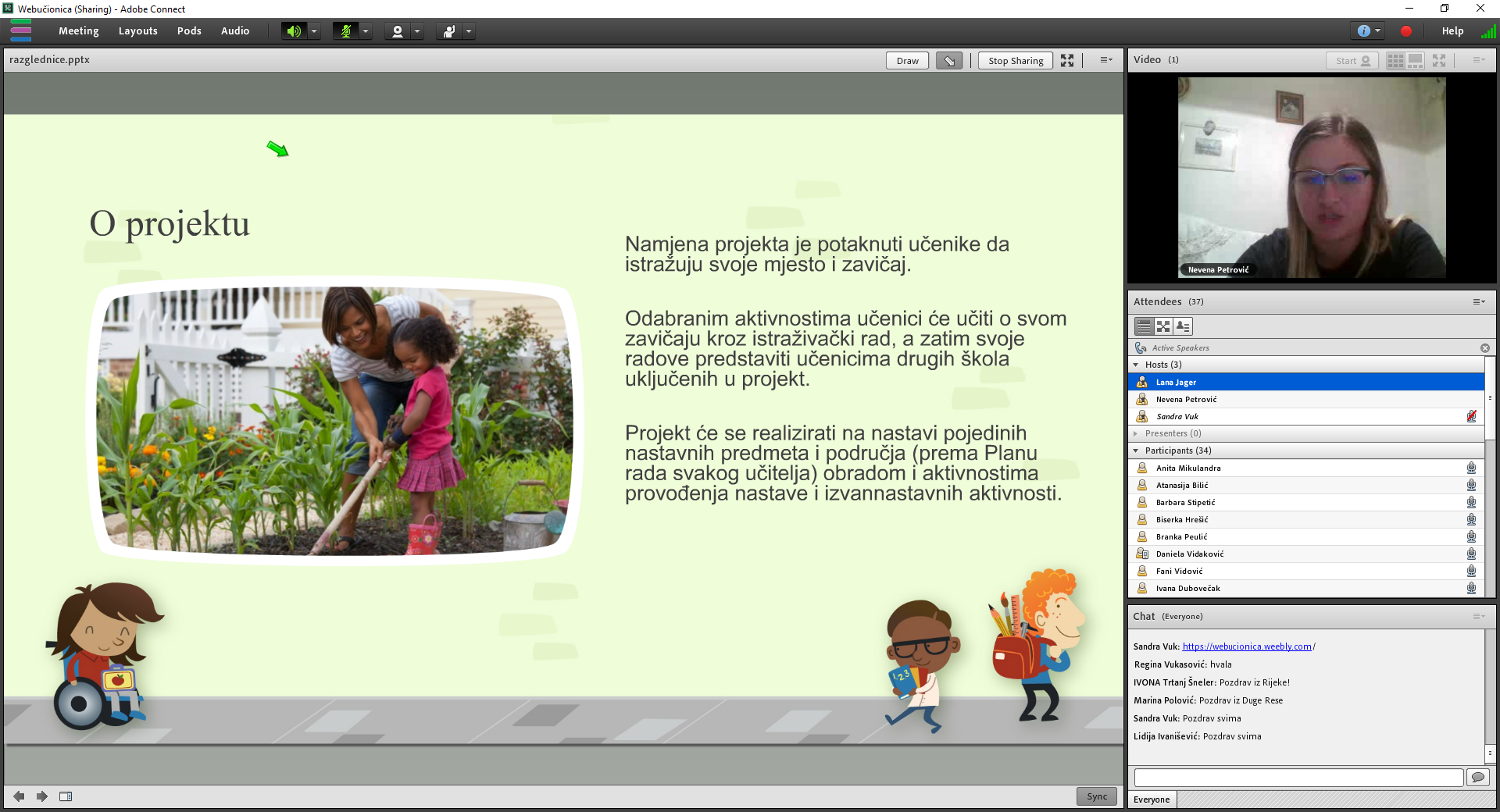Expand the Presenters group
Viewport: 1500px width, 812px height.
click(x=1137, y=434)
